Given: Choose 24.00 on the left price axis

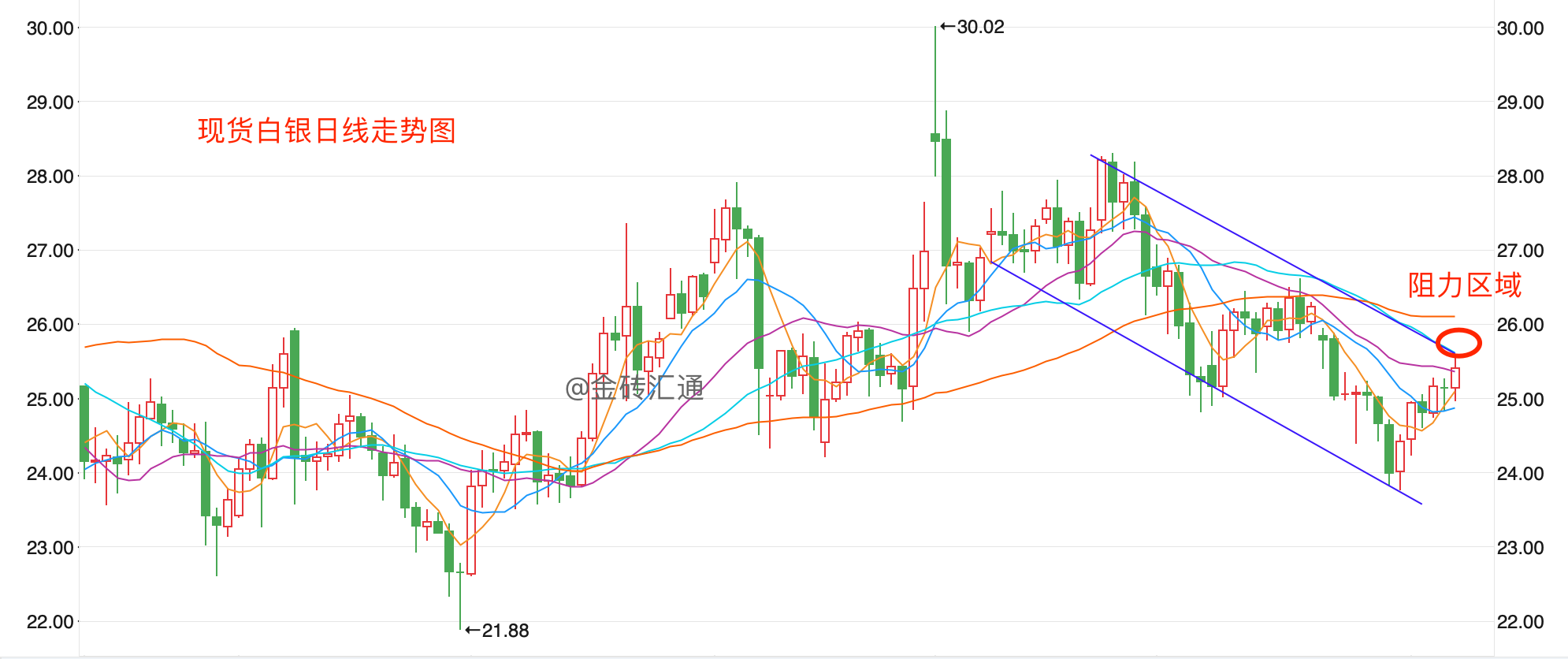Looking at the screenshot, I should click(x=50, y=474).
